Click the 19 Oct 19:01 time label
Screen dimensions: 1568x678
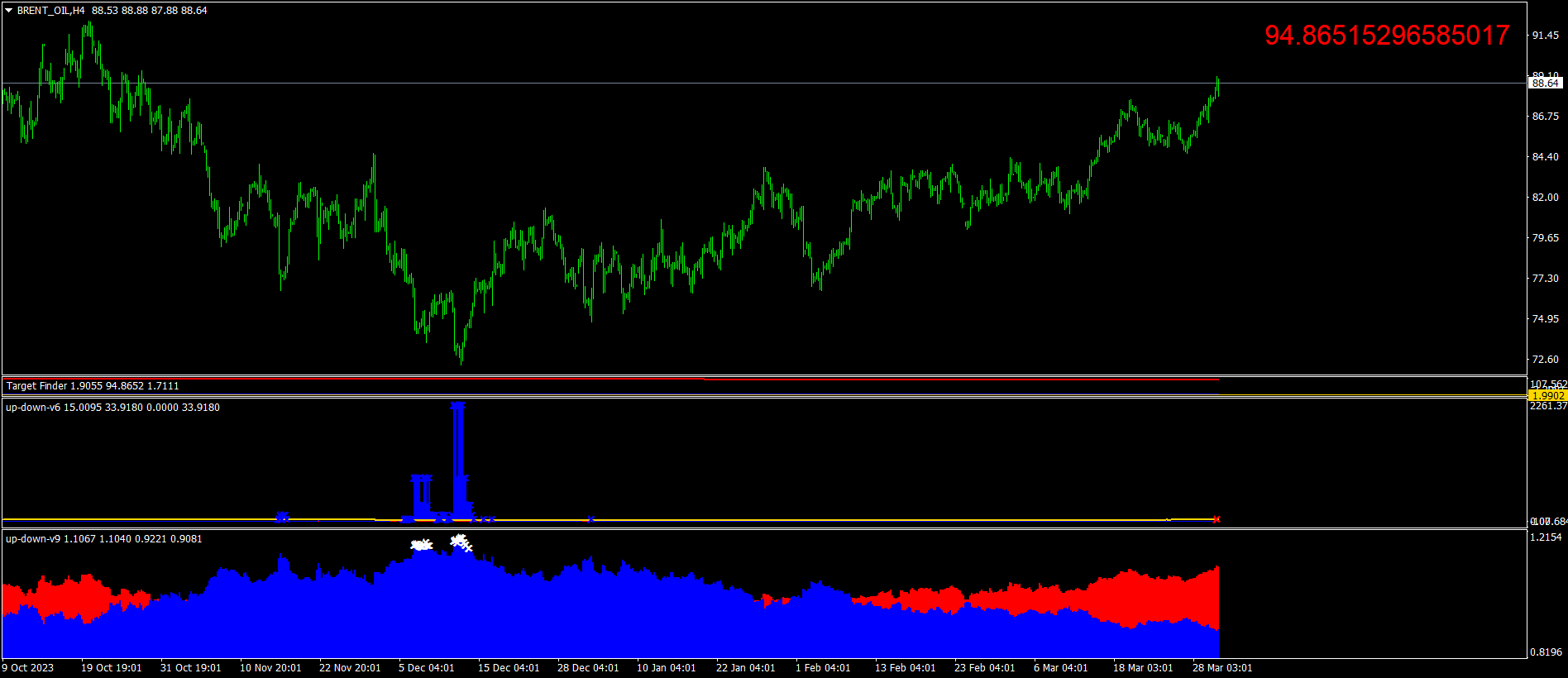[112, 668]
